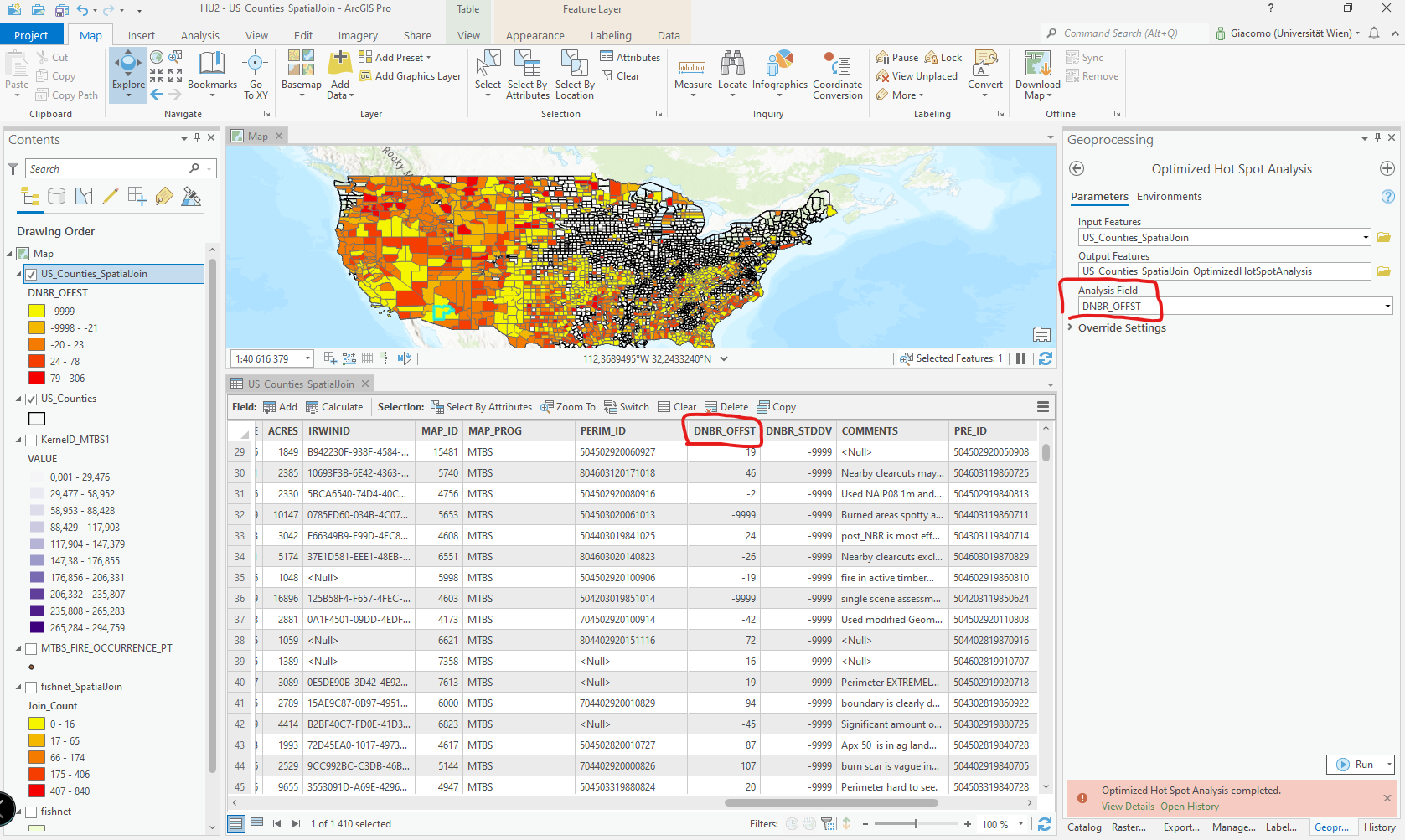Open View Details for completed analysis
Viewport: 1405px width, 840px height.
coord(1127,806)
